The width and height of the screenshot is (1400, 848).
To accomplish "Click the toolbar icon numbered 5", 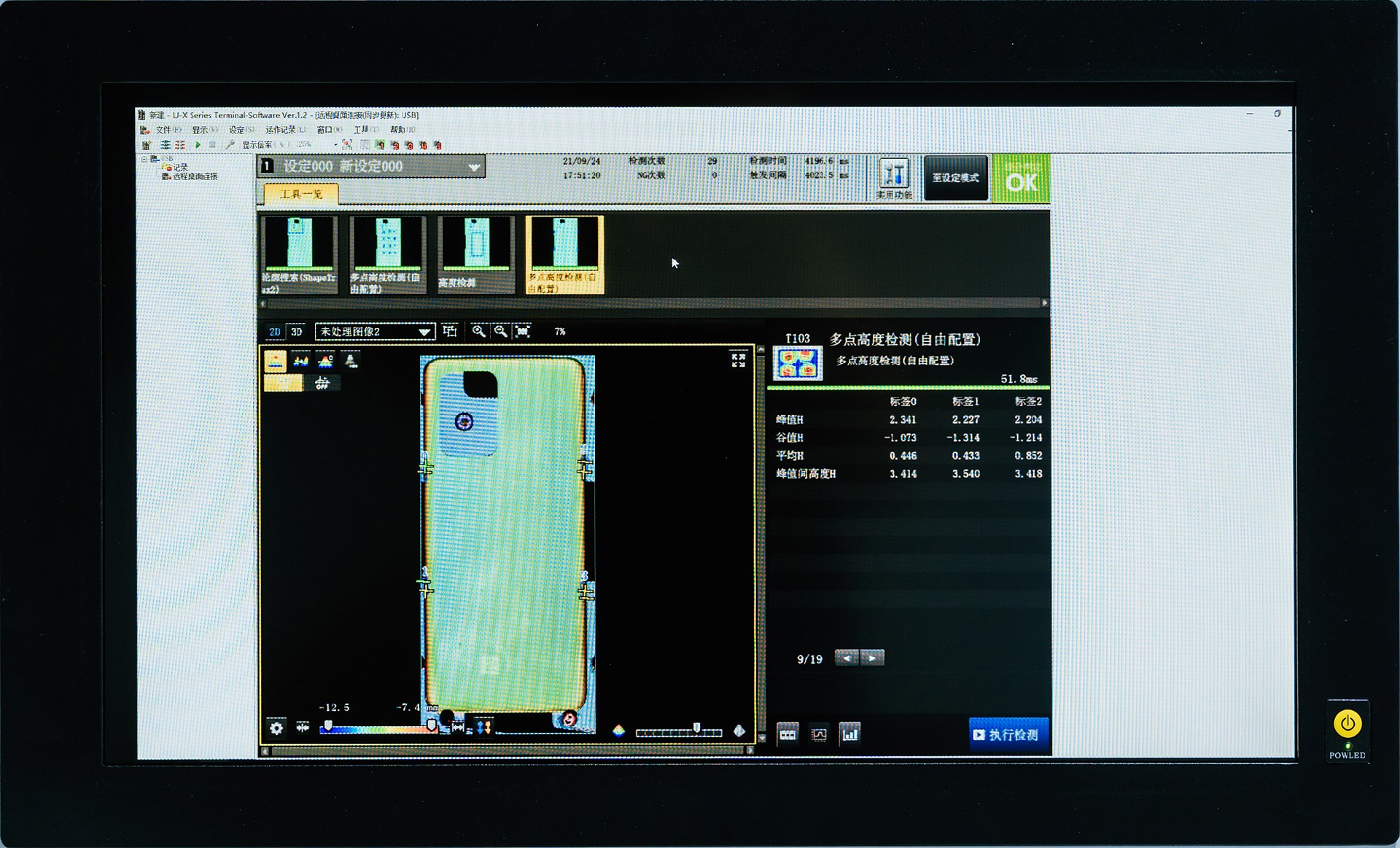I will tap(437, 145).
